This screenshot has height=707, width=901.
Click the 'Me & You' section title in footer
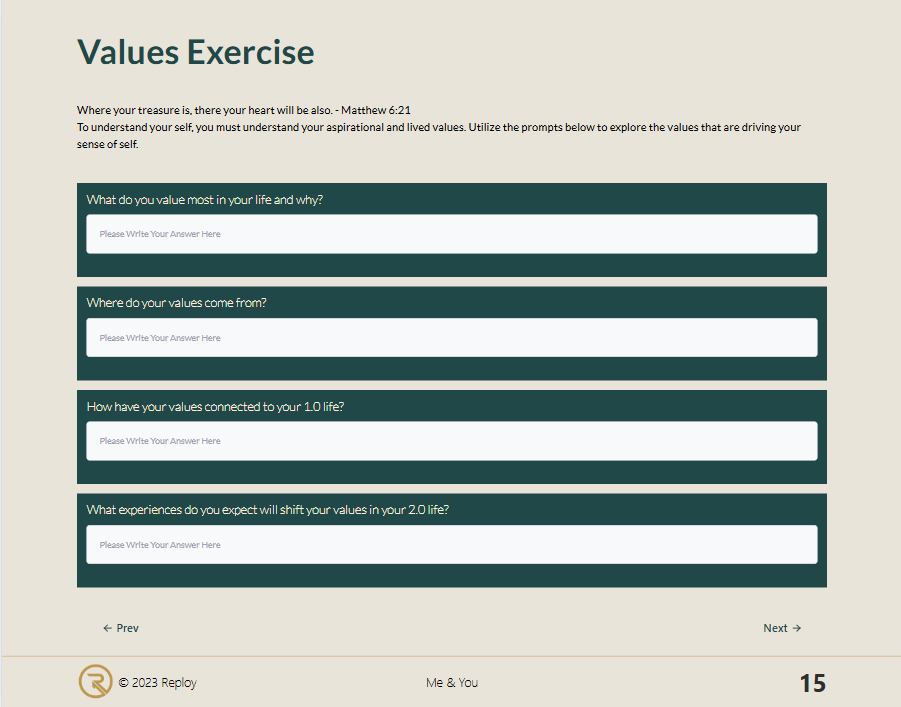pos(452,683)
